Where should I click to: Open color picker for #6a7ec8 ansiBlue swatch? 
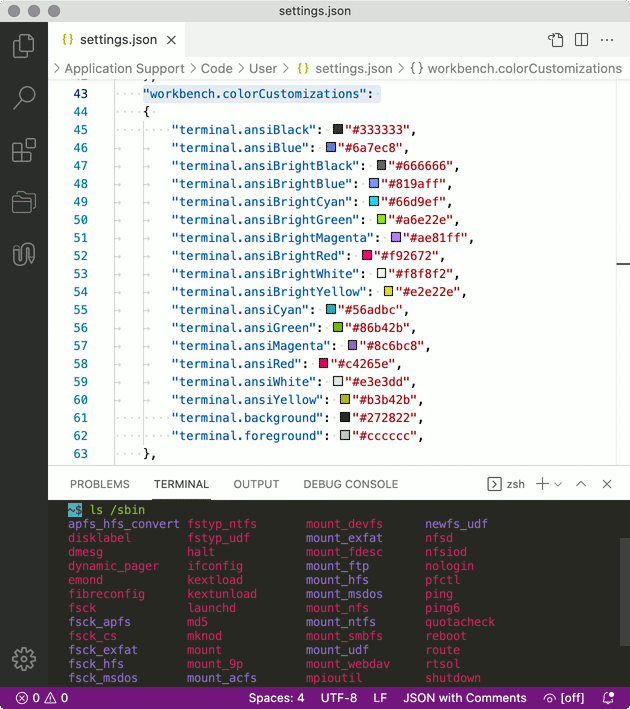click(x=331, y=147)
